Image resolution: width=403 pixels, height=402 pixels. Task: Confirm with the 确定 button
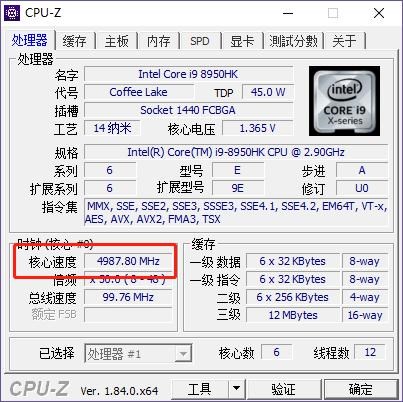[x=361, y=389]
